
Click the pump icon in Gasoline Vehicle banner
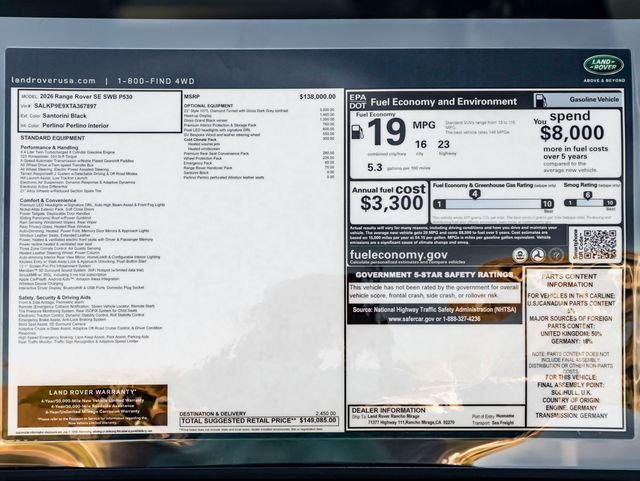(x=540, y=100)
